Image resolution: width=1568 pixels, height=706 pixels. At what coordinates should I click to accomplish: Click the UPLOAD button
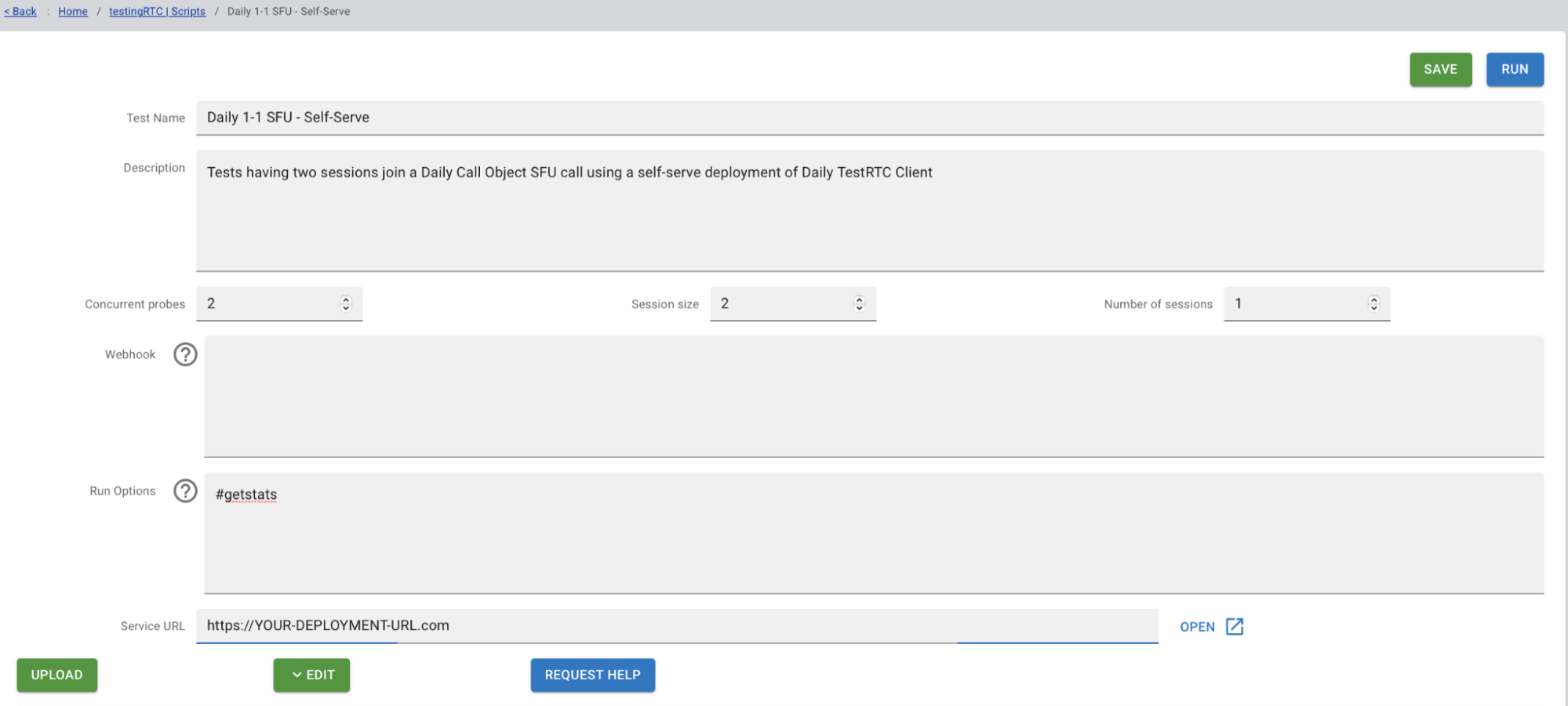click(x=56, y=675)
